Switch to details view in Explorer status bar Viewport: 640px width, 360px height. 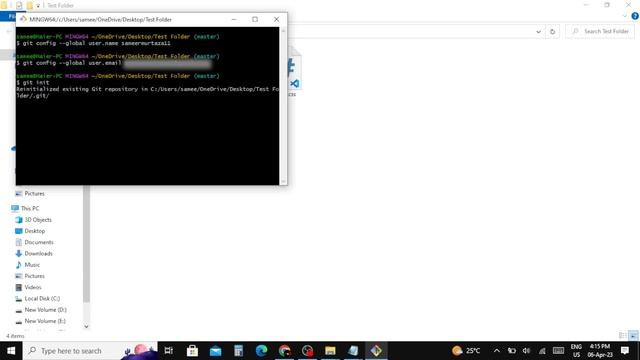coord(622,336)
